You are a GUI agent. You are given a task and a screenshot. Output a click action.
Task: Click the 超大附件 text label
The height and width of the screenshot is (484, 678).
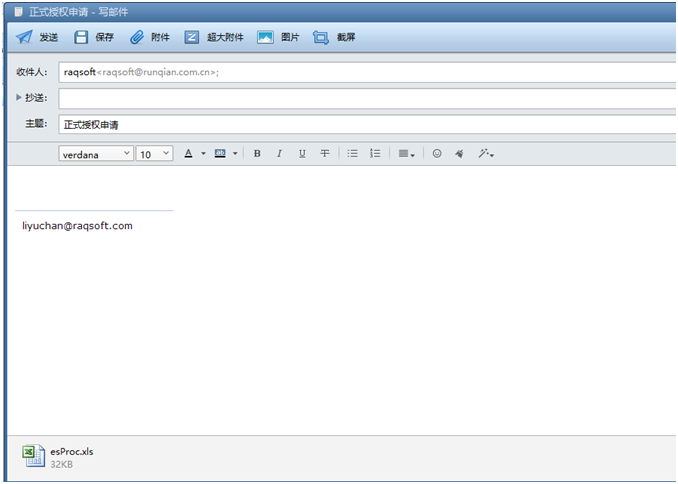pos(225,37)
